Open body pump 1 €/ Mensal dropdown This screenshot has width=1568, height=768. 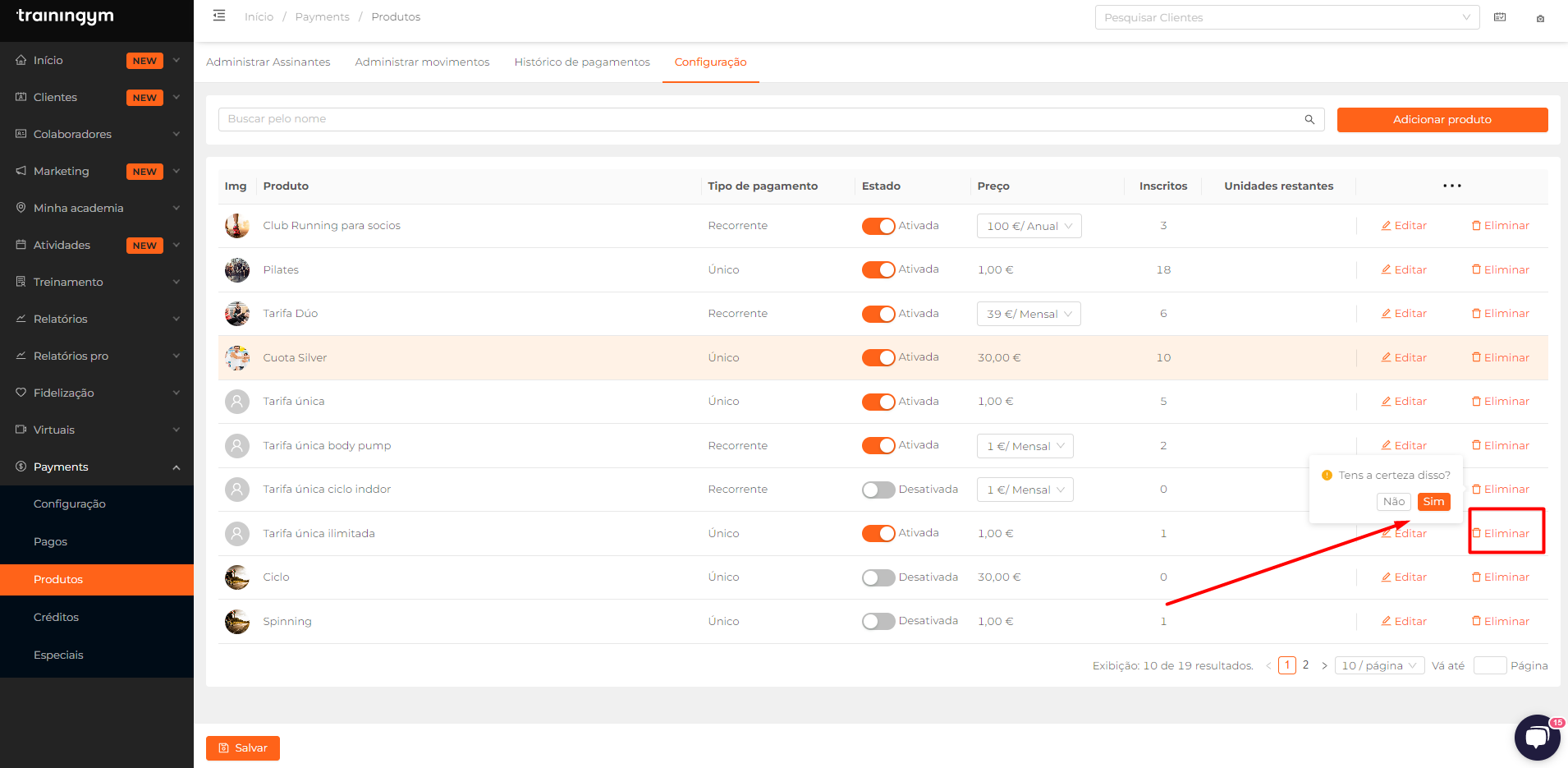pos(1025,446)
